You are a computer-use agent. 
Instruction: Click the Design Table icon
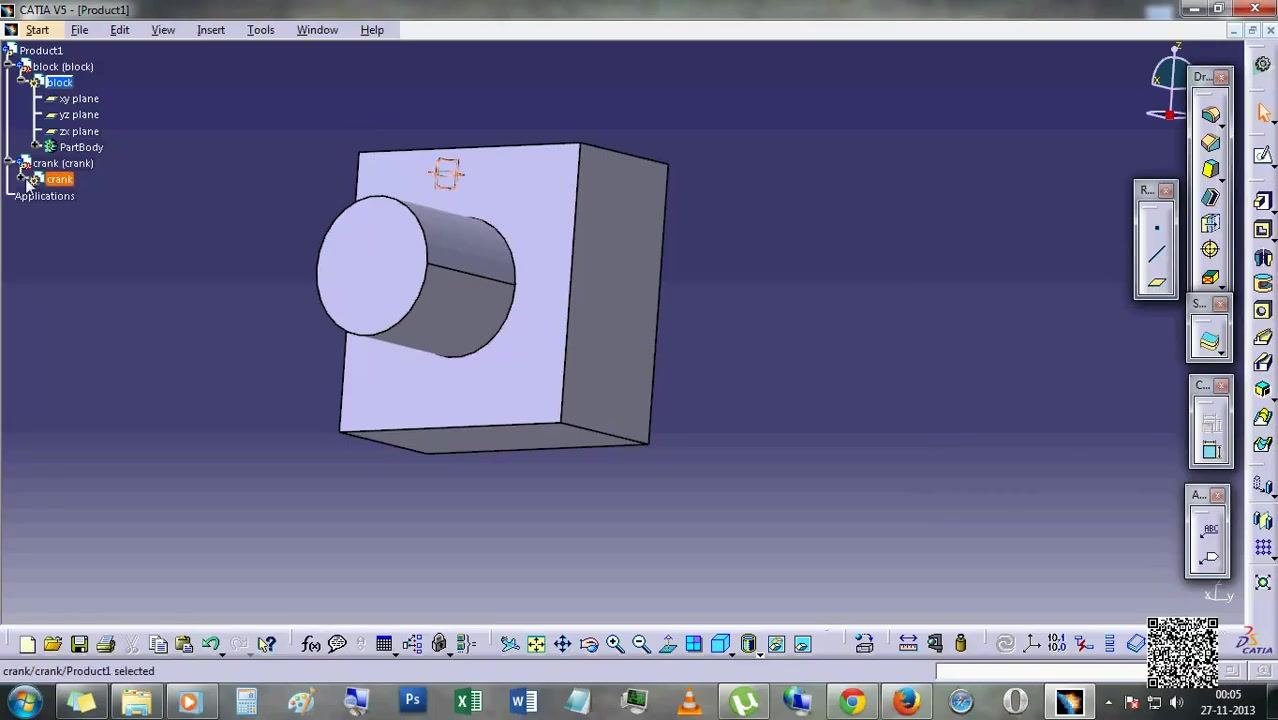384,645
